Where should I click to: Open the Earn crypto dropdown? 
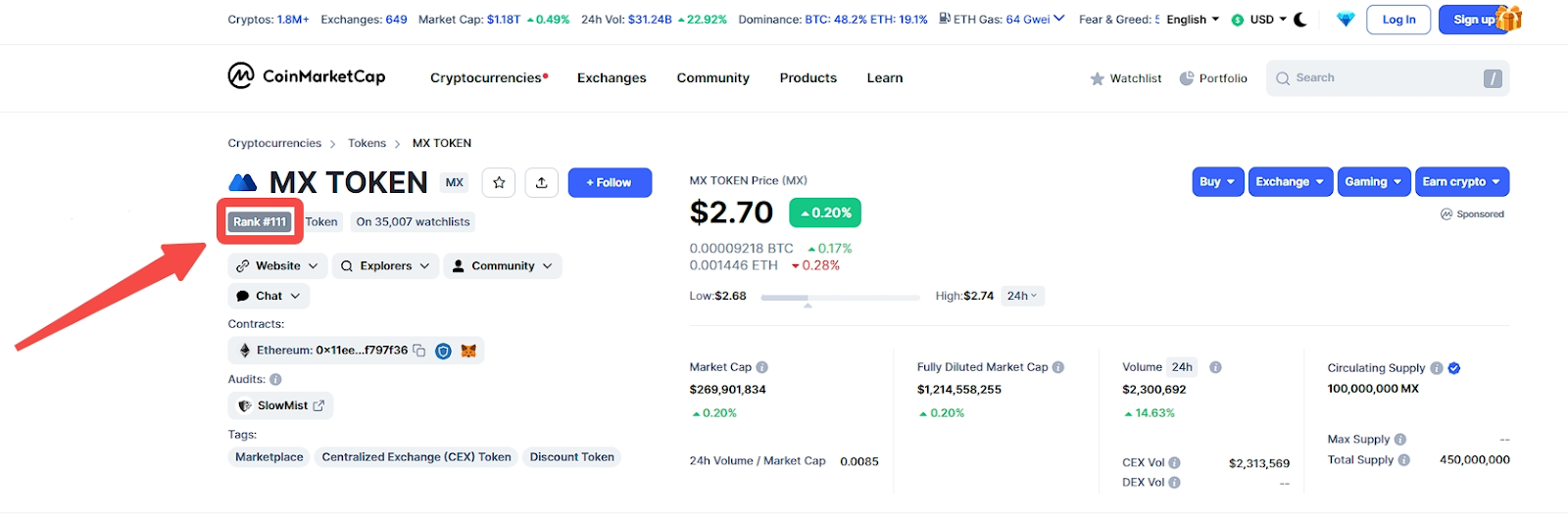pos(1462,182)
